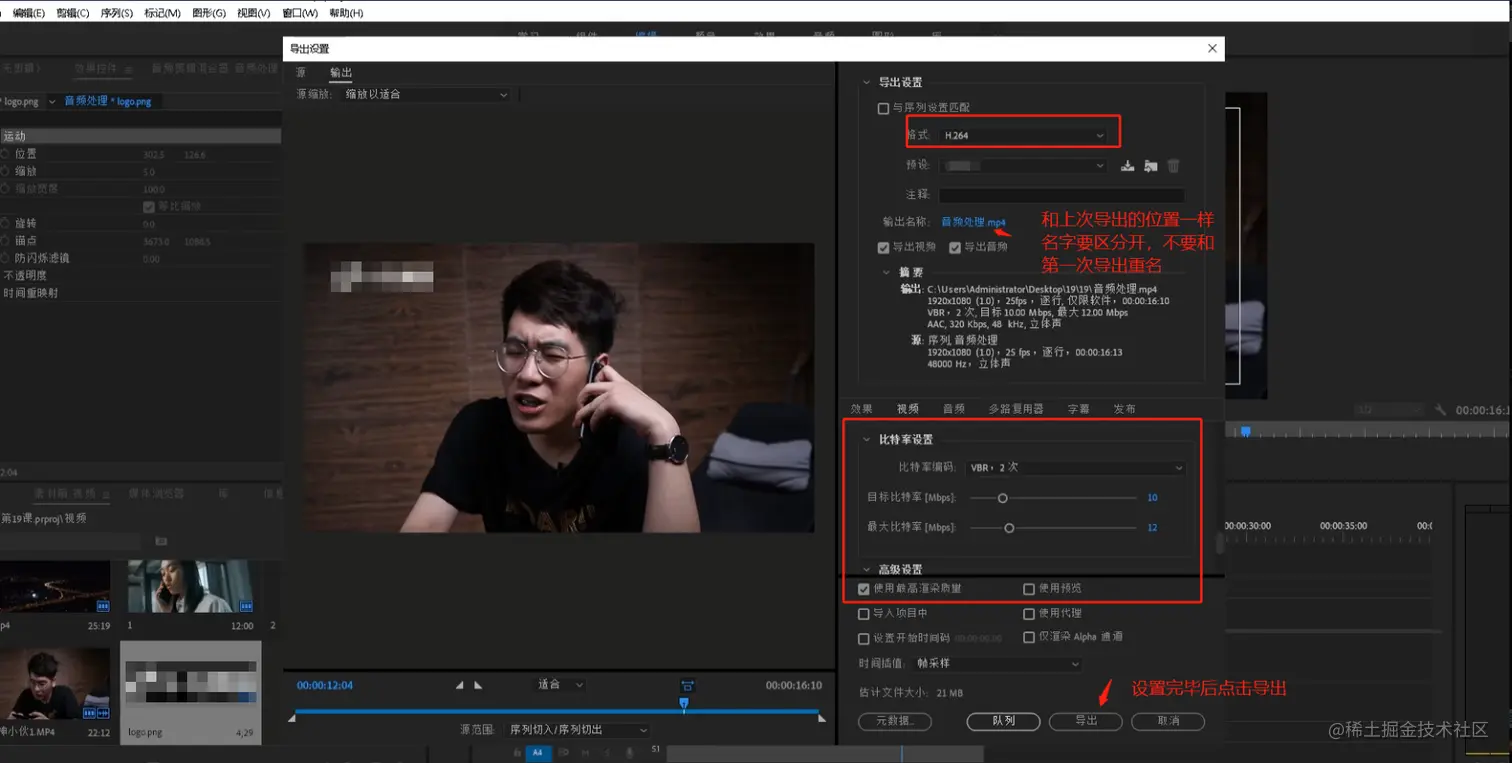Viewport: 1512px width, 763px height.
Task: Collapse the 比特率设置 section
Action: coord(867,440)
